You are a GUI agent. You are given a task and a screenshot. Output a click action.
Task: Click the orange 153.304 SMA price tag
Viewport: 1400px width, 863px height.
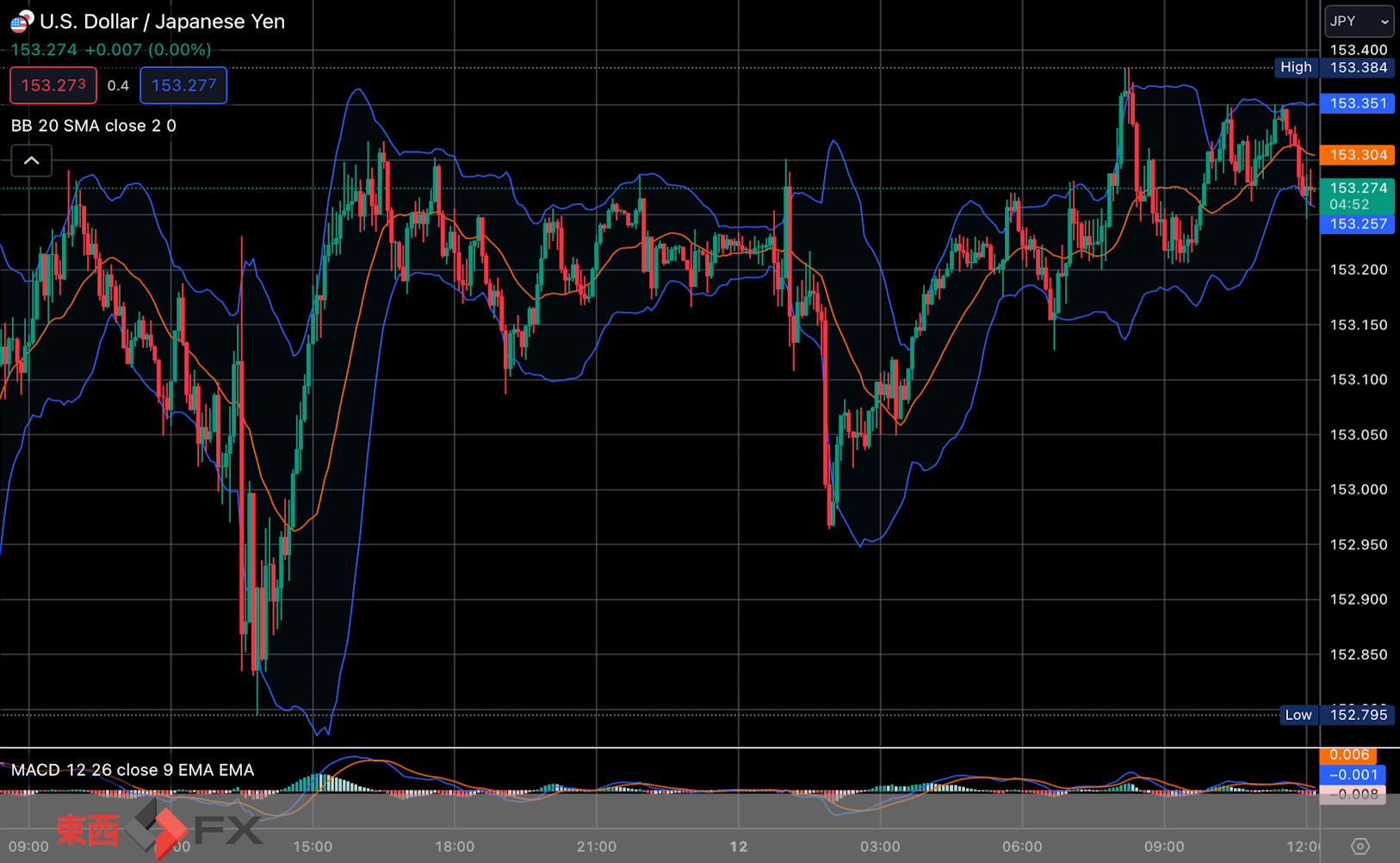1358,155
